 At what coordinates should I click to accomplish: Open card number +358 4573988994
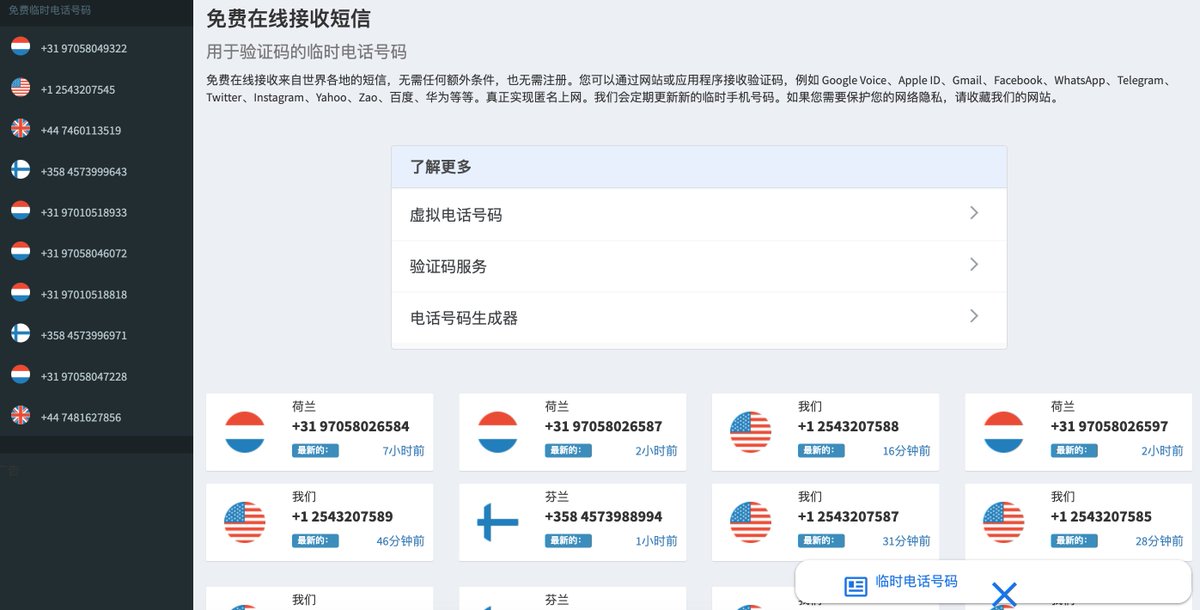tap(604, 516)
